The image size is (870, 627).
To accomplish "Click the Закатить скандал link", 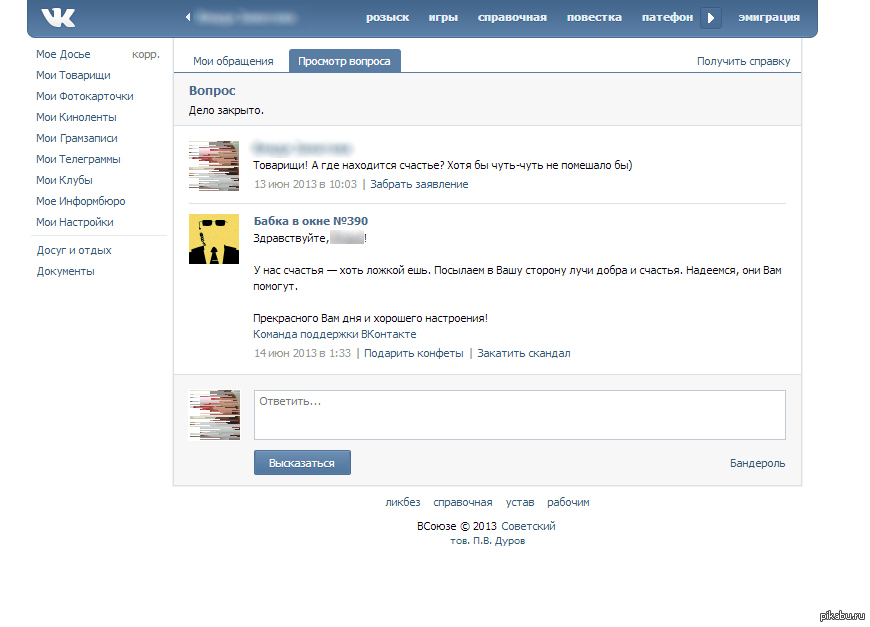I will tap(523, 353).
